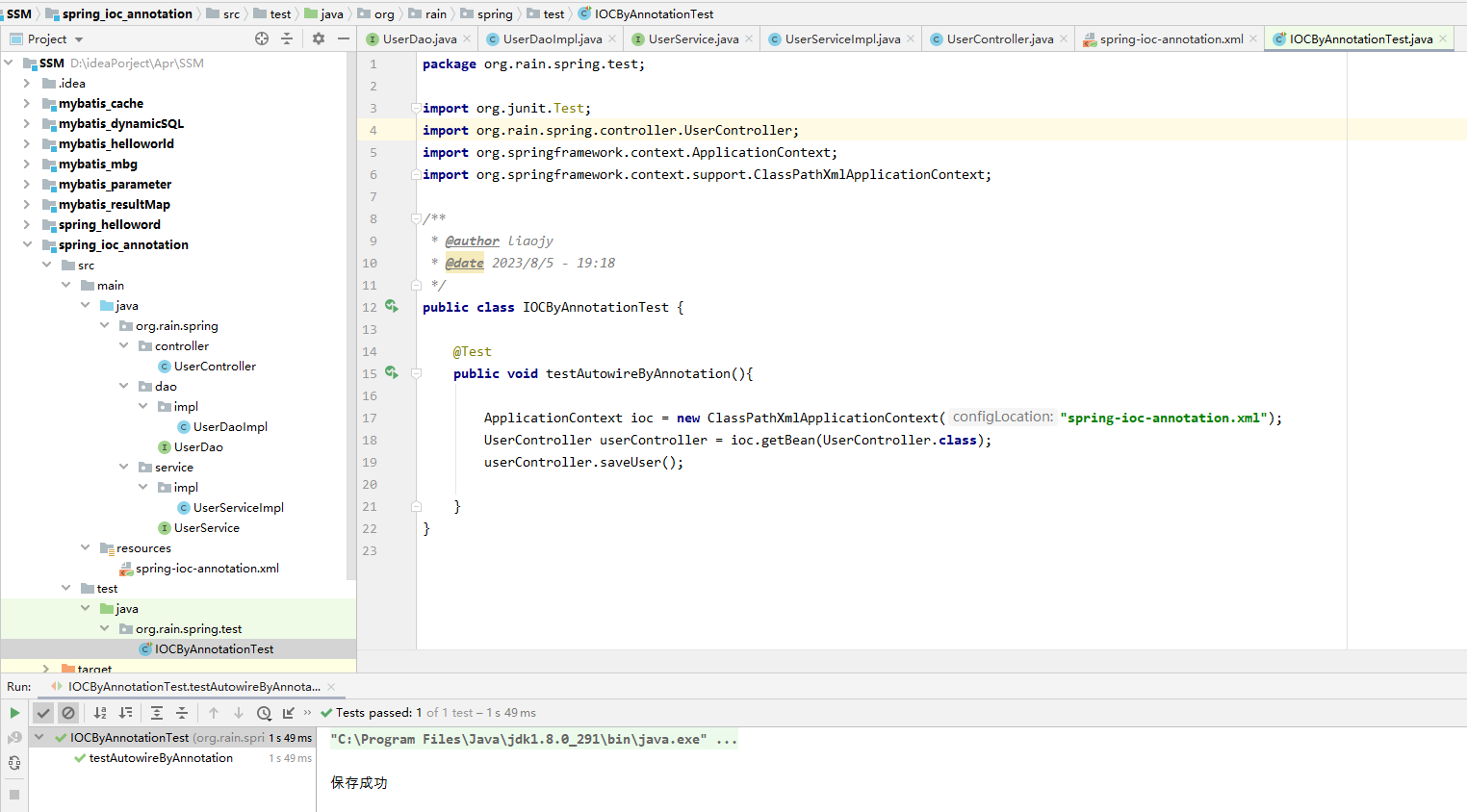The height and width of the screenshot is (812, 1467).
Task: Click run gutter icon beside class IOCByAnnotationTest
Action: [x=392, y=306]
